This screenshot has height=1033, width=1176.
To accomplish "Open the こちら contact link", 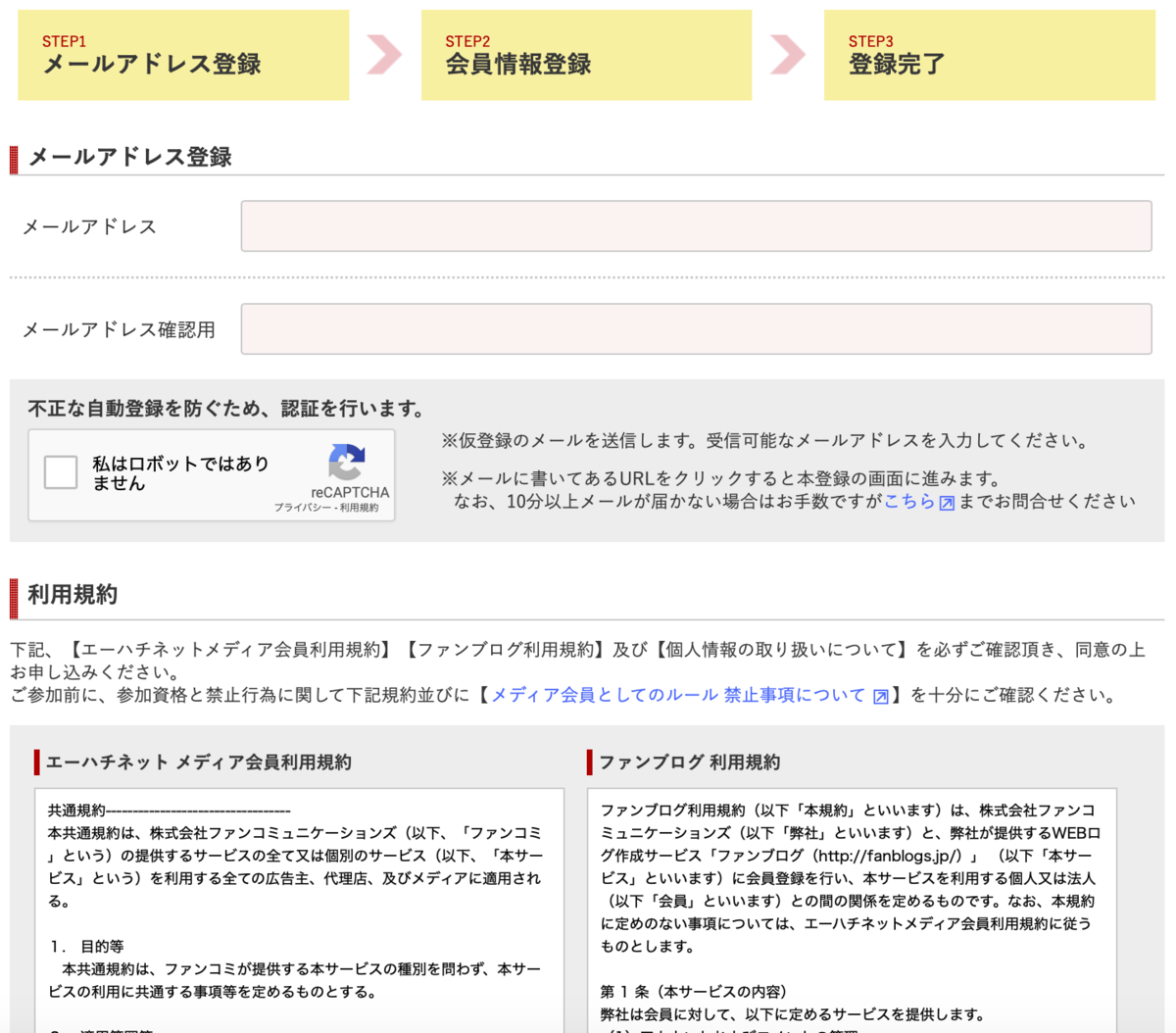I will tap(909, 501).
